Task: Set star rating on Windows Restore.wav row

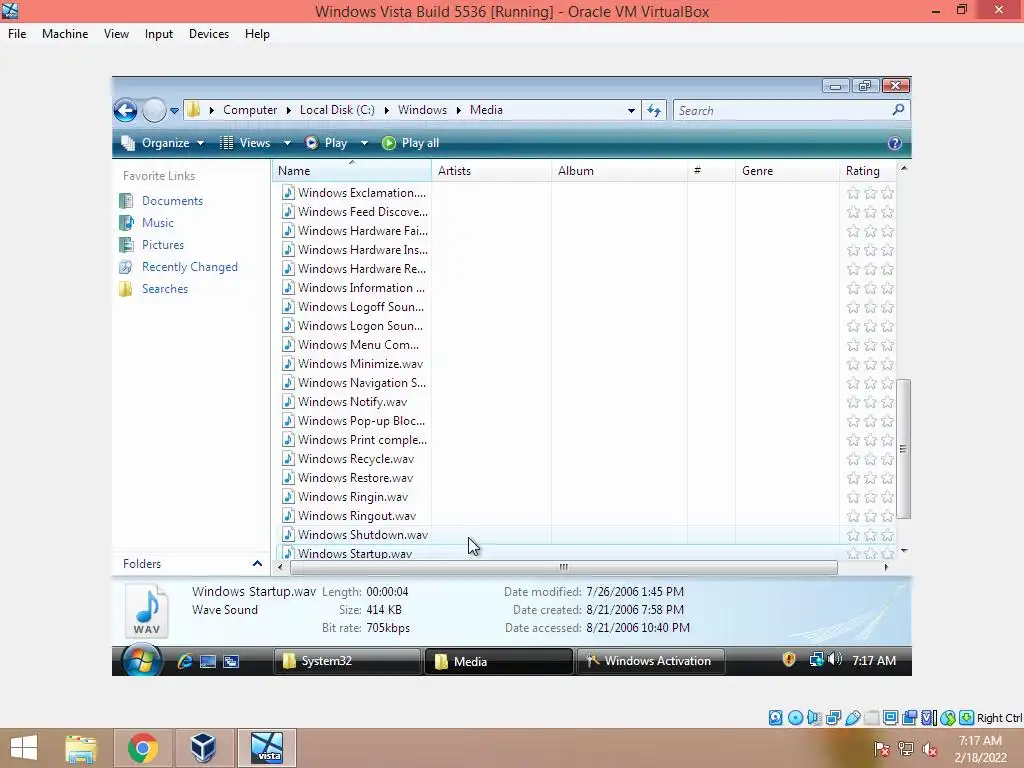Action: 871,478
